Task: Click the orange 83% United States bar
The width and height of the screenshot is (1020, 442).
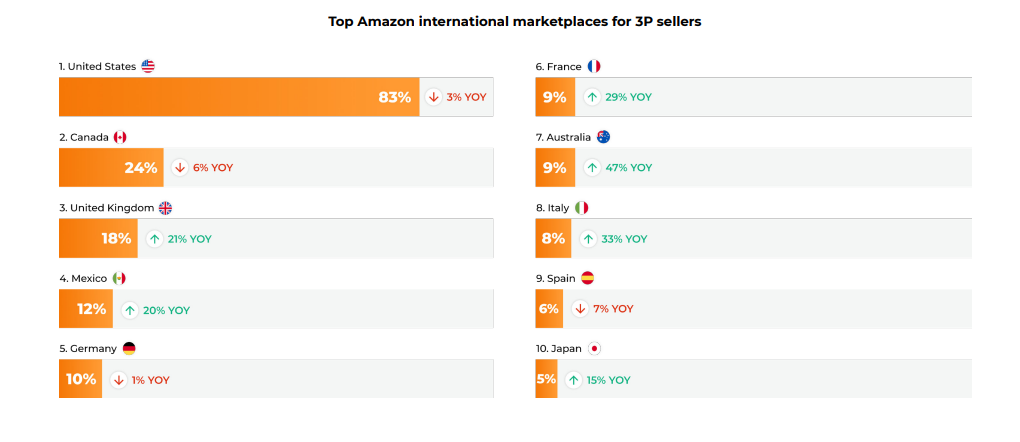Action: point(239,97)
